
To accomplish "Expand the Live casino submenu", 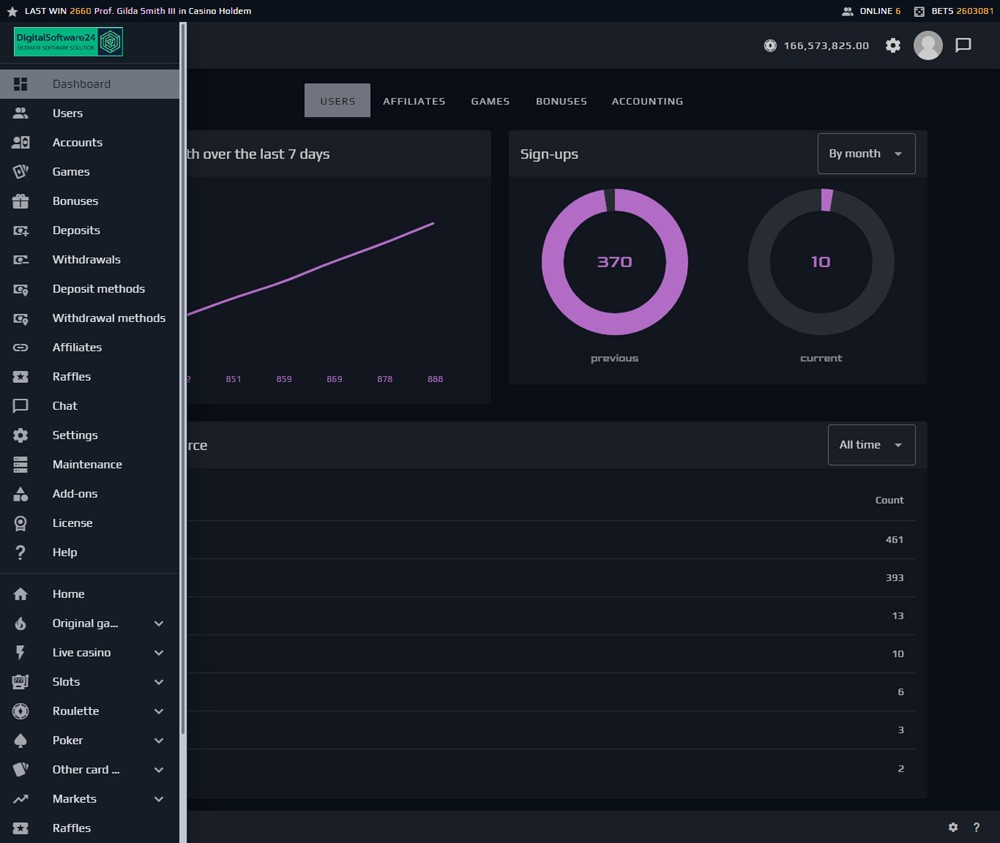I will tap(158, 653).
